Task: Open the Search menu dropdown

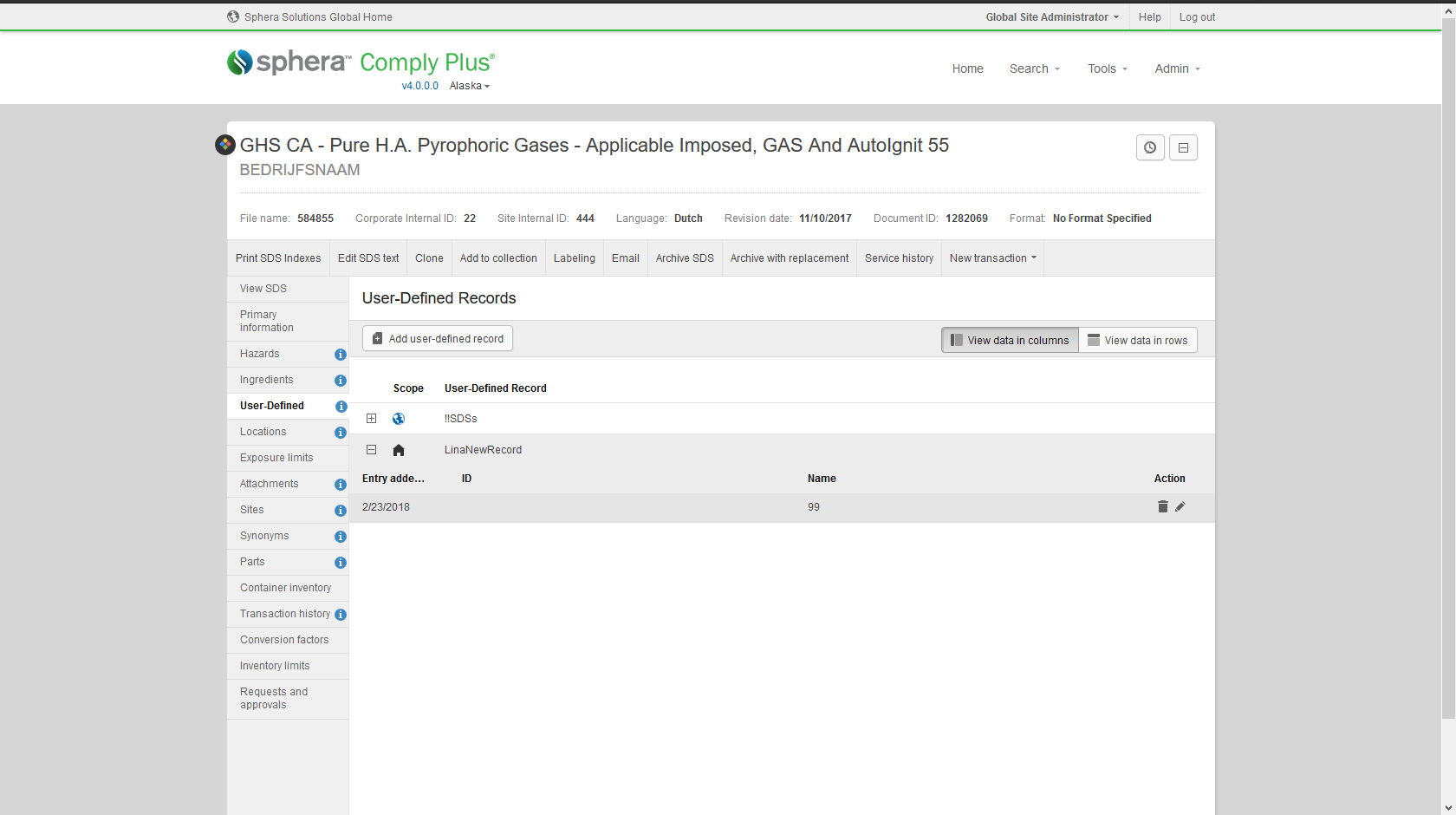Action: pyautogui.click(x=1035, y=68)
